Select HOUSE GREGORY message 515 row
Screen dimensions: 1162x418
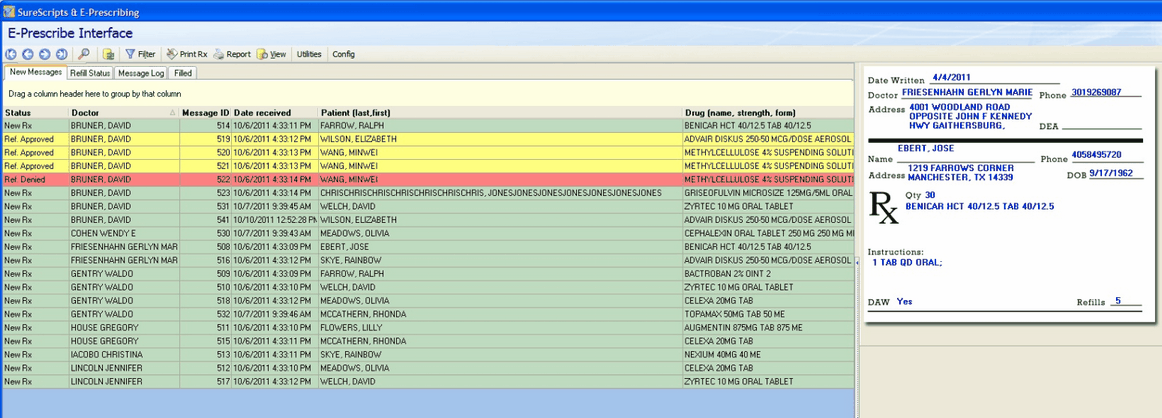click(428, 341)
